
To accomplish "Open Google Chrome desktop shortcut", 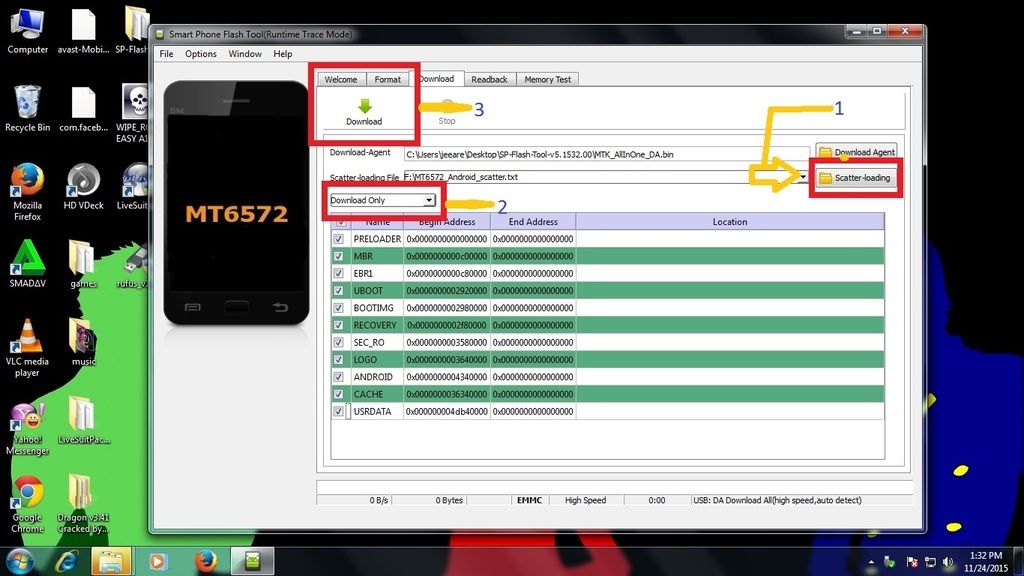I will [28, 494].
